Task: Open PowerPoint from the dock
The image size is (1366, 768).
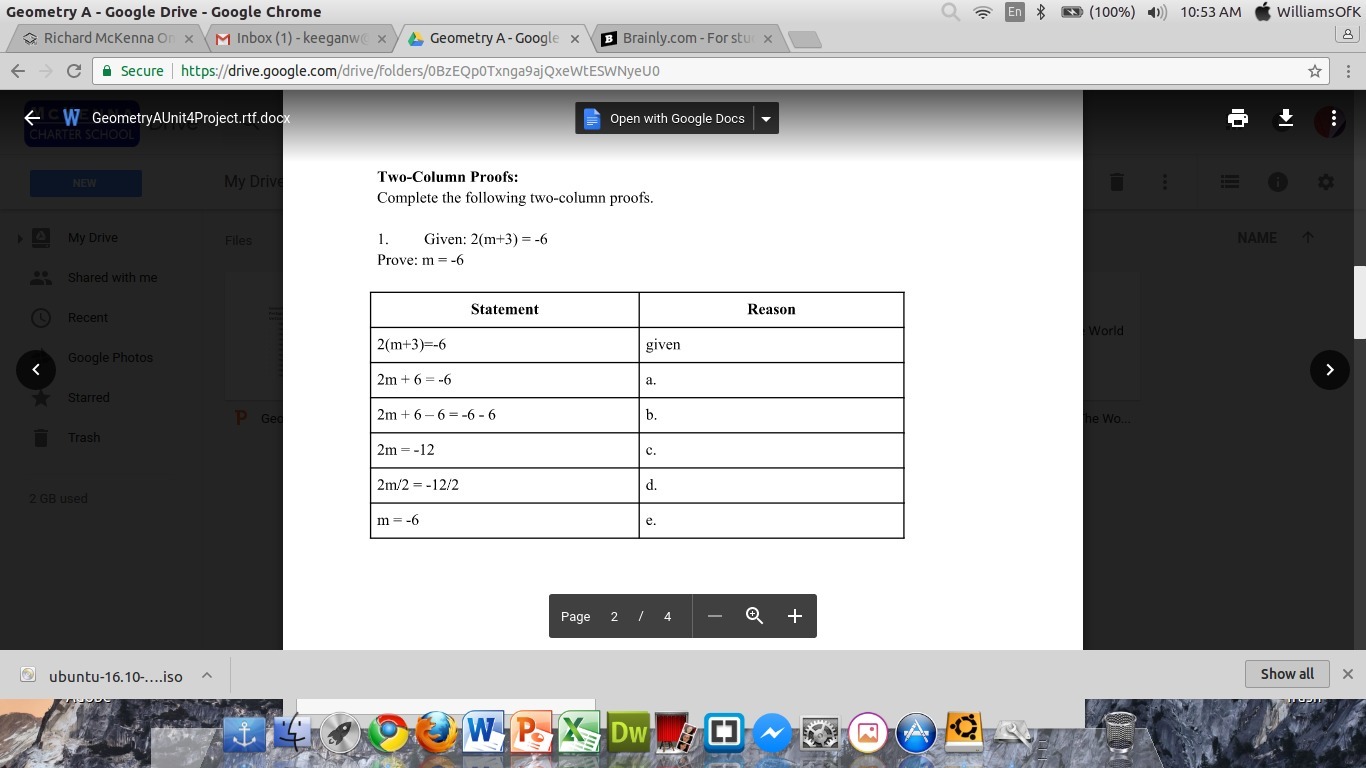Action: click(x=532, y=732)
